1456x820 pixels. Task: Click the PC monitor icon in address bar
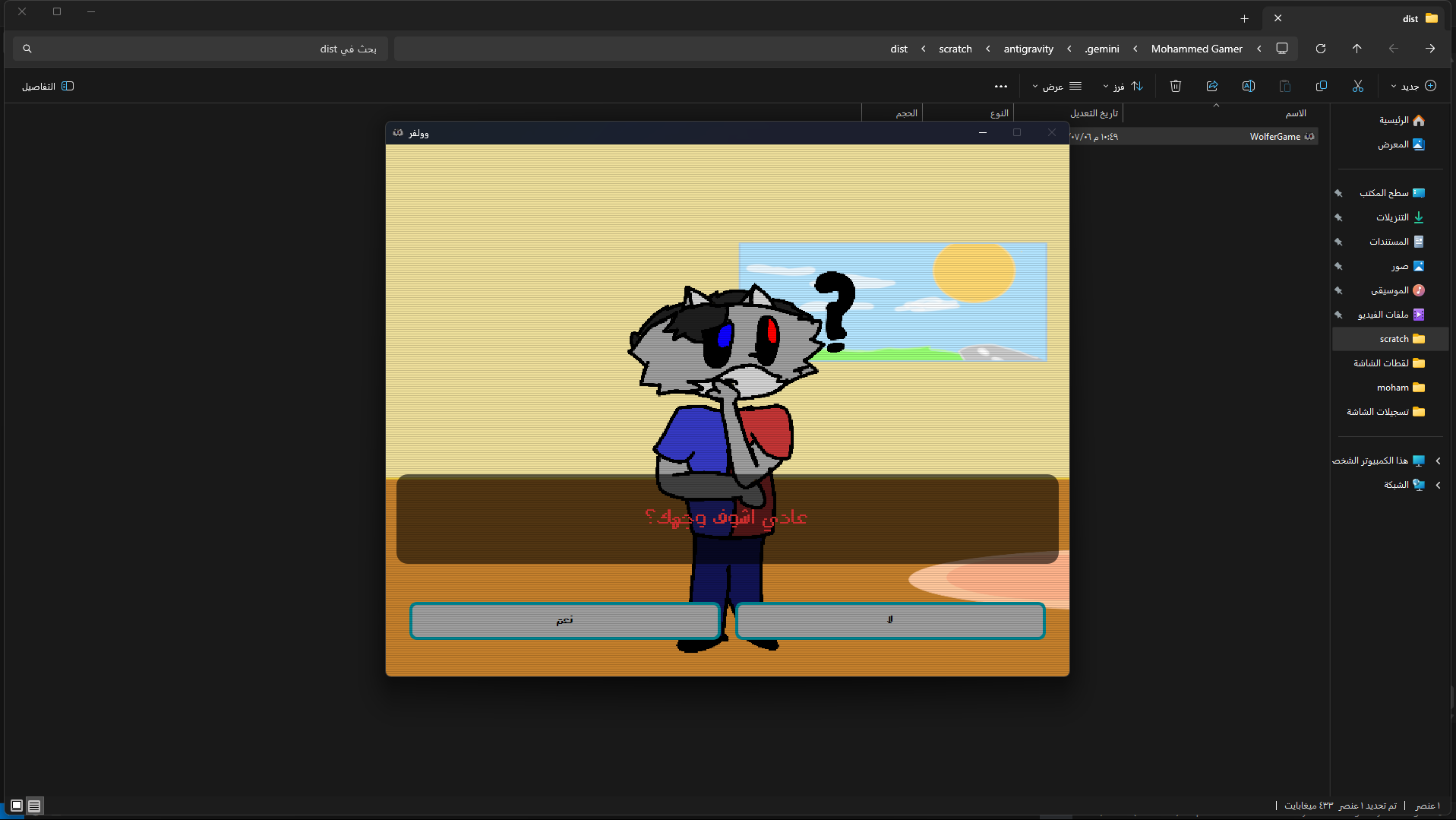point(1282,49)
